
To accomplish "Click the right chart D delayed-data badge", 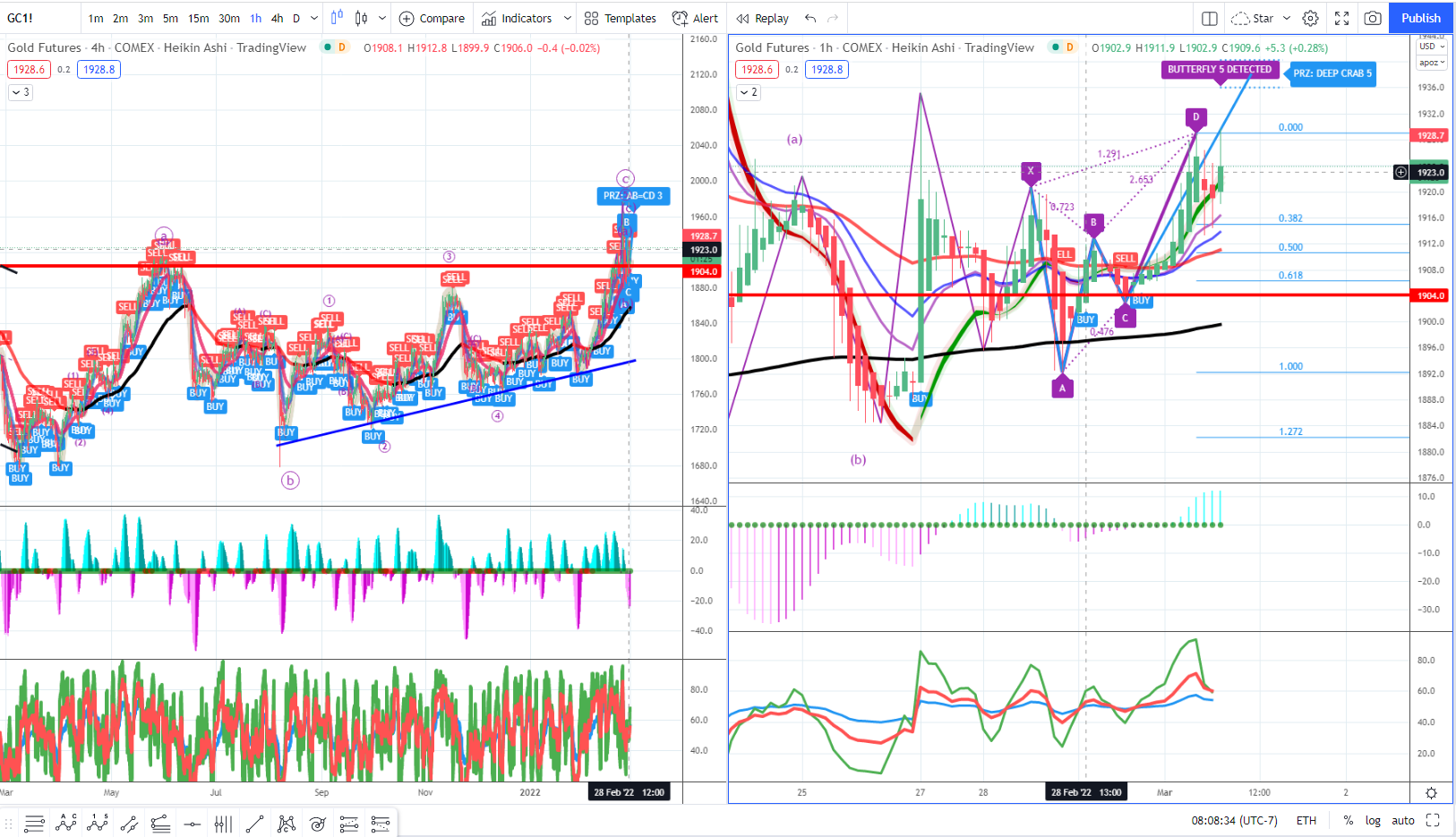I will (x=1070, y=47).
